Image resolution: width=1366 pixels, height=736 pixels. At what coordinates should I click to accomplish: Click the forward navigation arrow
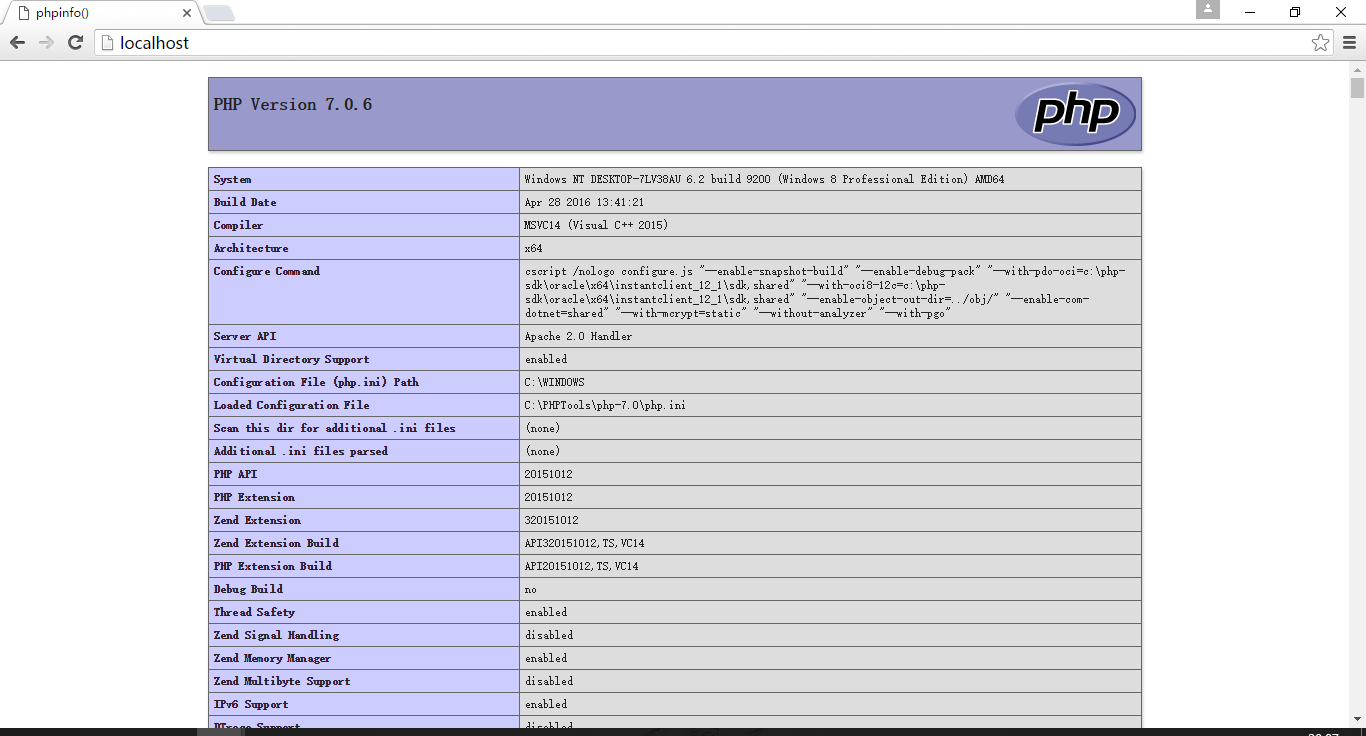point(46,43)
